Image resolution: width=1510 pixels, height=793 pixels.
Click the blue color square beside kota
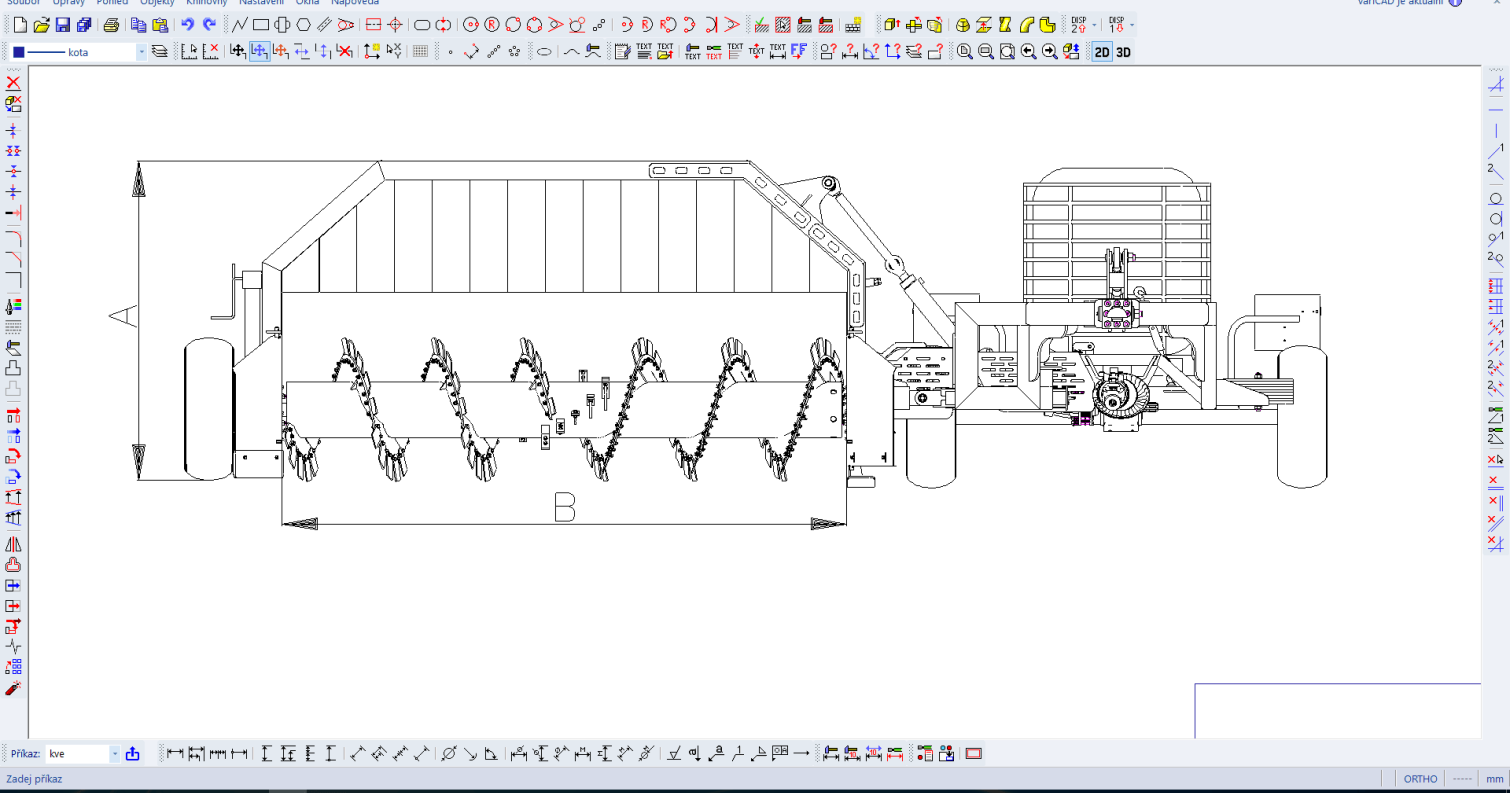point(18,52)
